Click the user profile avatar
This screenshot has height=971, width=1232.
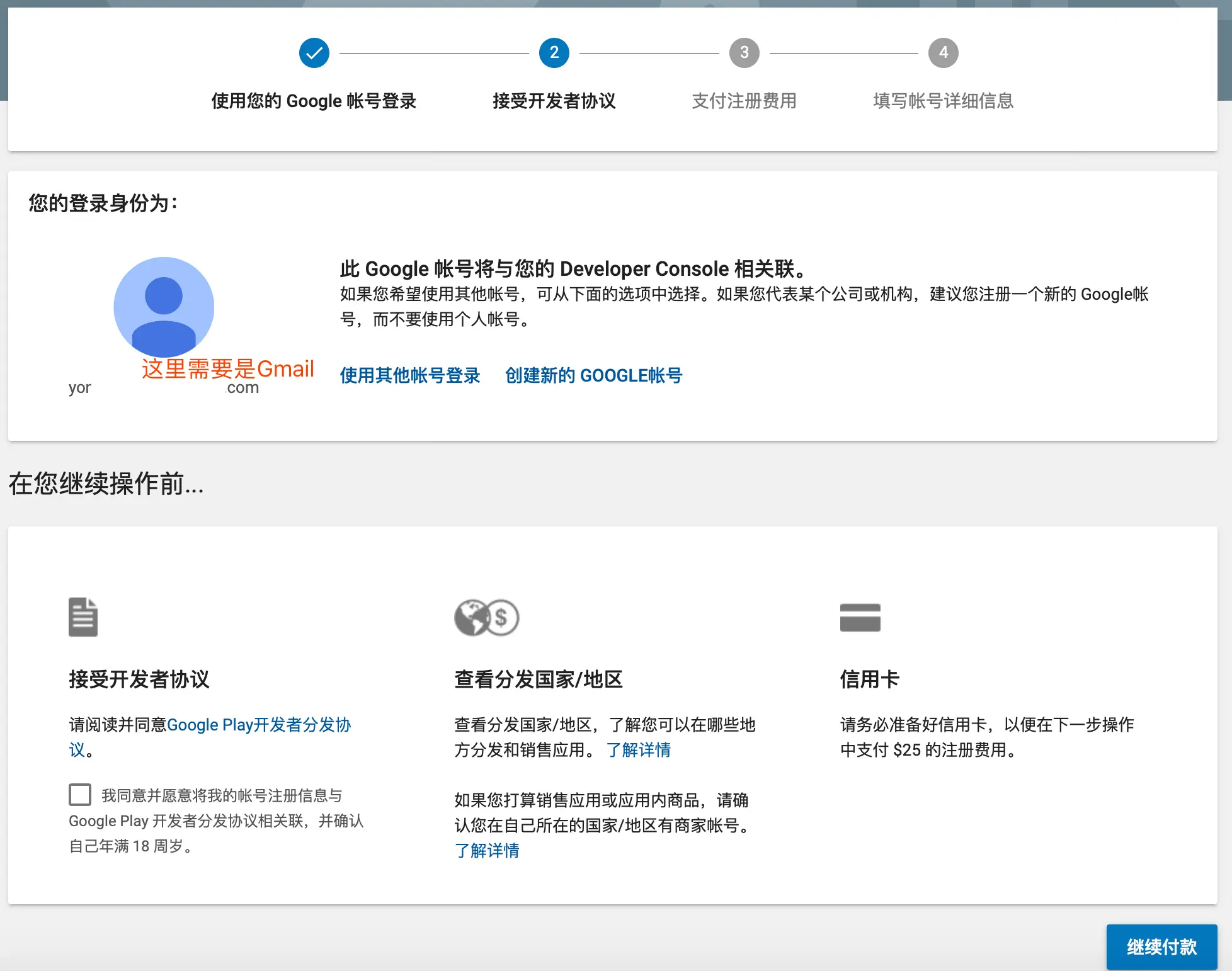[164, 307]
